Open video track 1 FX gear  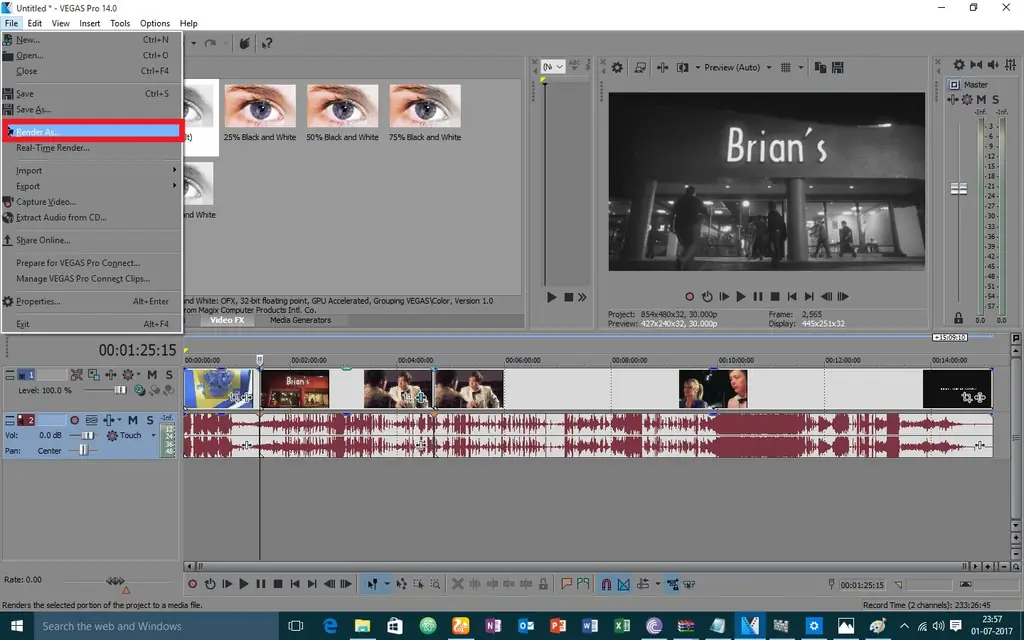point(128,375)
